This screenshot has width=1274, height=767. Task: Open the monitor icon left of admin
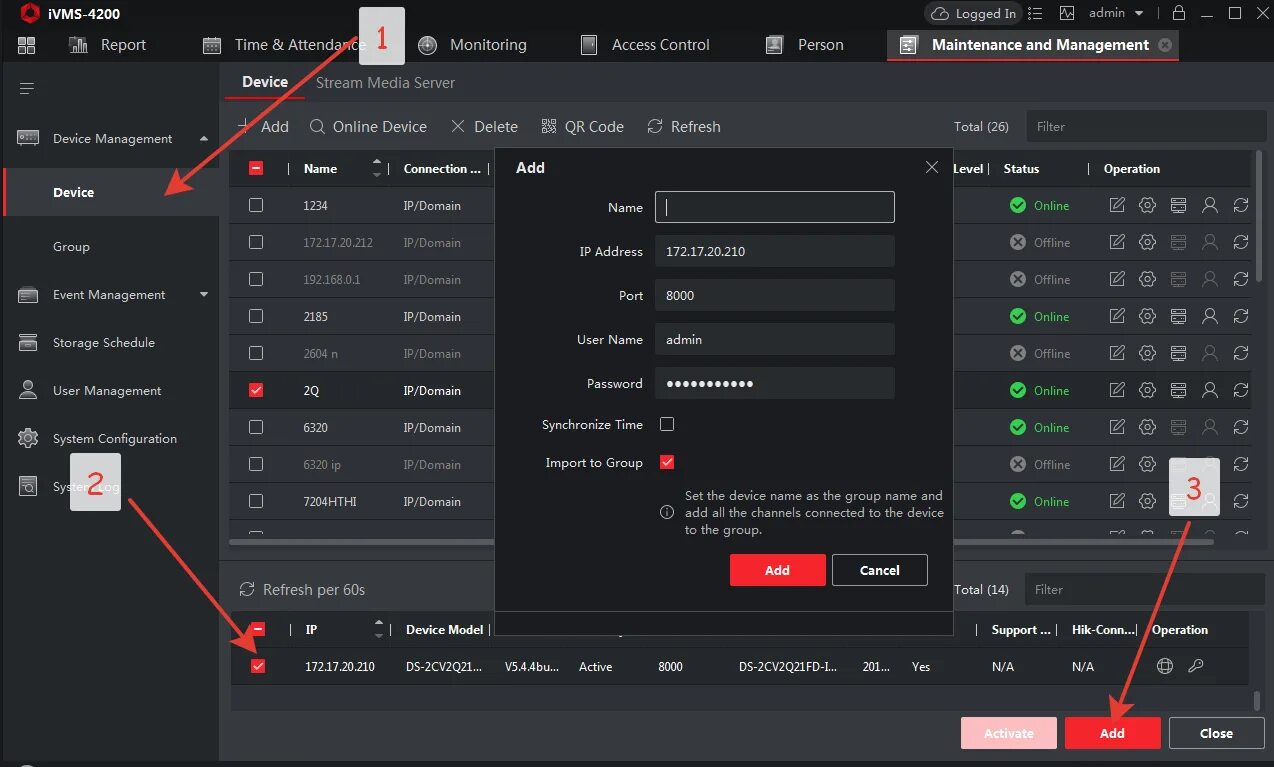click(x=1067, y=13)
